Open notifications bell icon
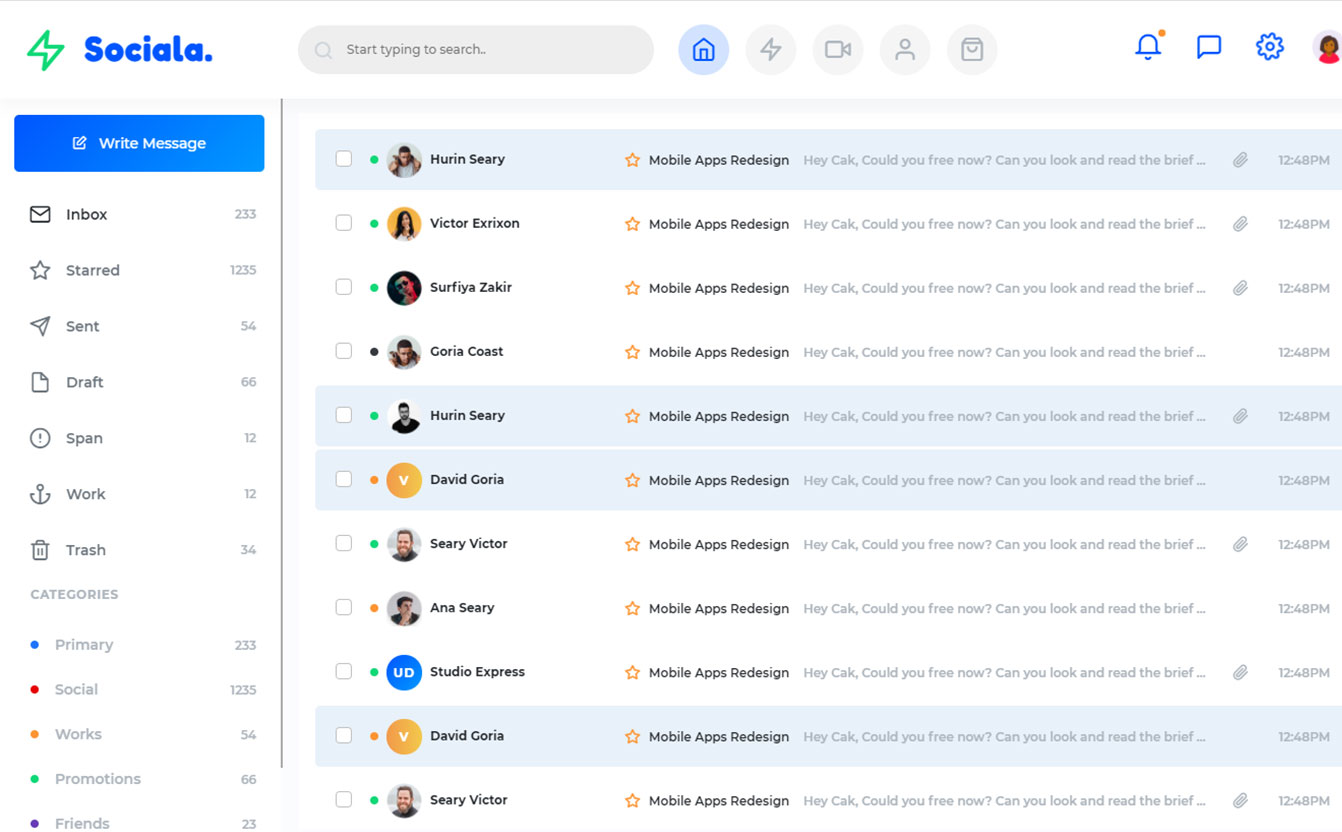Image resolution: width=1342 pixels, height=832 pixels. [x=1148, y=47]
